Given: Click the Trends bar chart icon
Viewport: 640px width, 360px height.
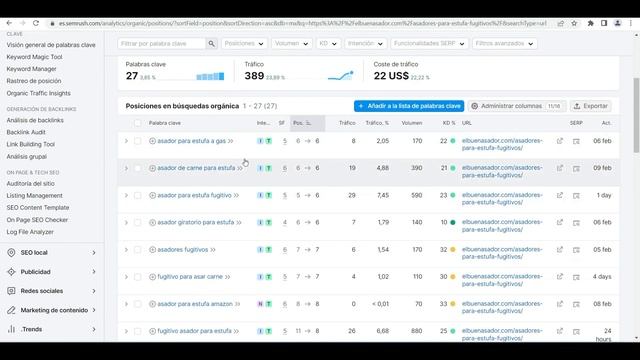Looking at the screenshot, I should point(11,329).
